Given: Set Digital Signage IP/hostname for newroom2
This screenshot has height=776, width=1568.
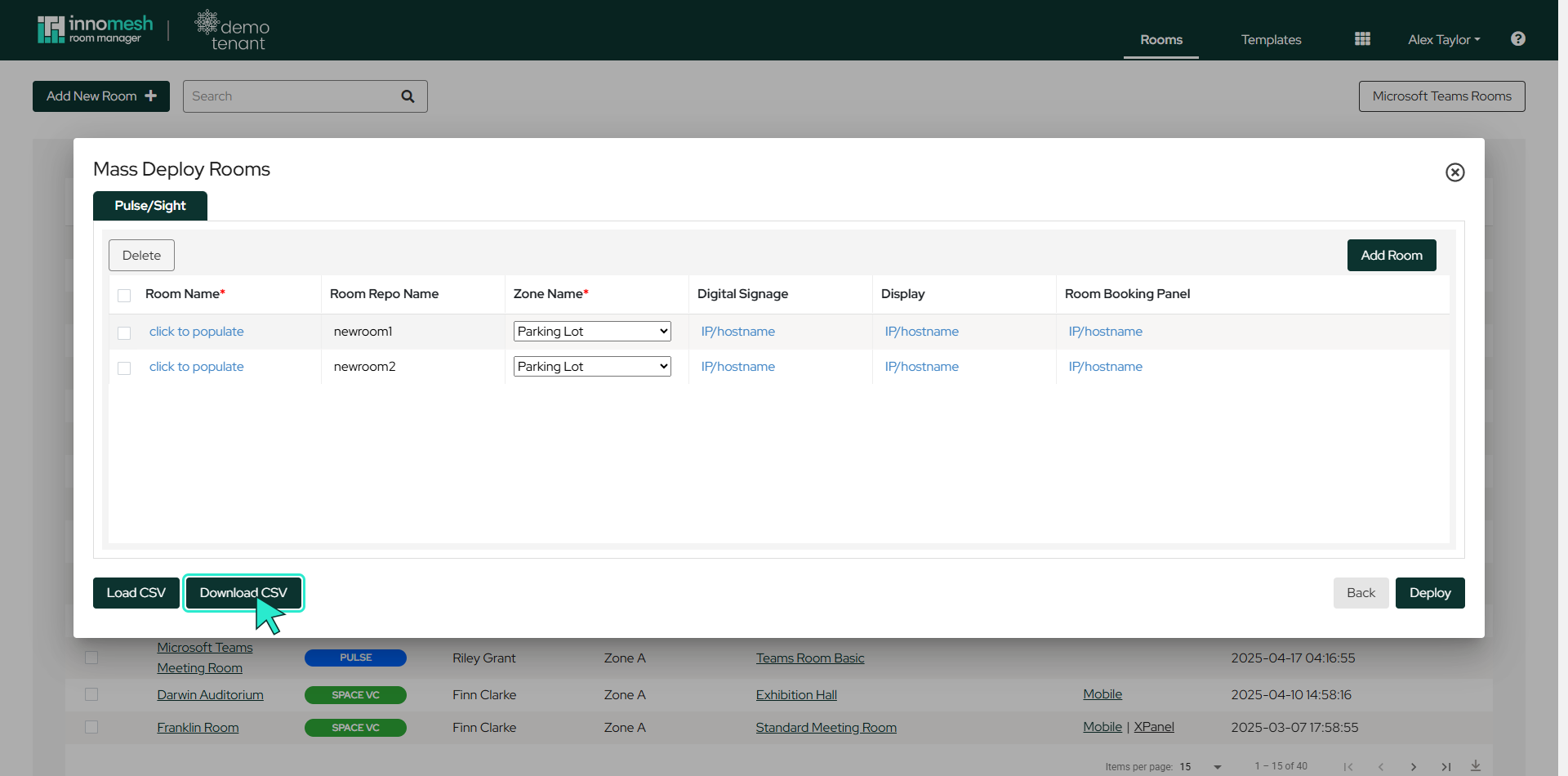Looking at the screenshot, I should click(x=738, y=367).
